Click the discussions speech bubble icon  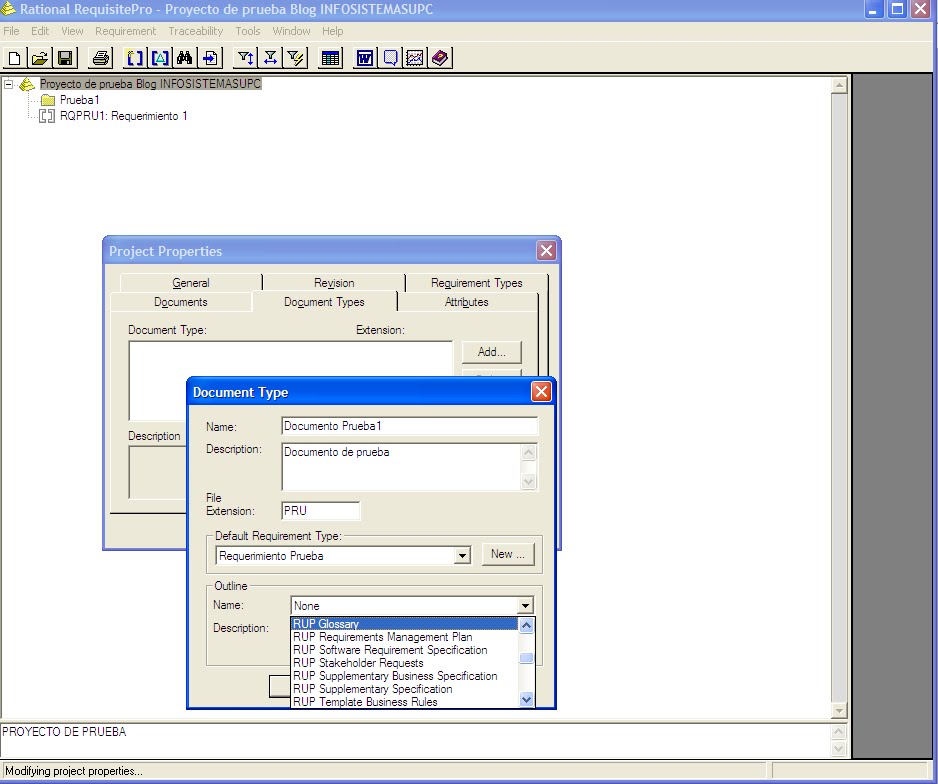390,58
